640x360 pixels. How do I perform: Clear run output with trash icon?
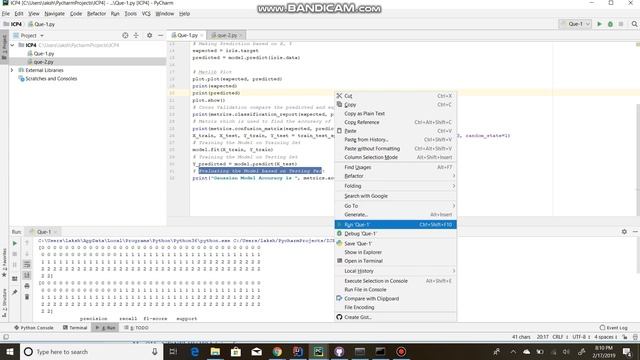pyautogui.click(x=27, y=297)
